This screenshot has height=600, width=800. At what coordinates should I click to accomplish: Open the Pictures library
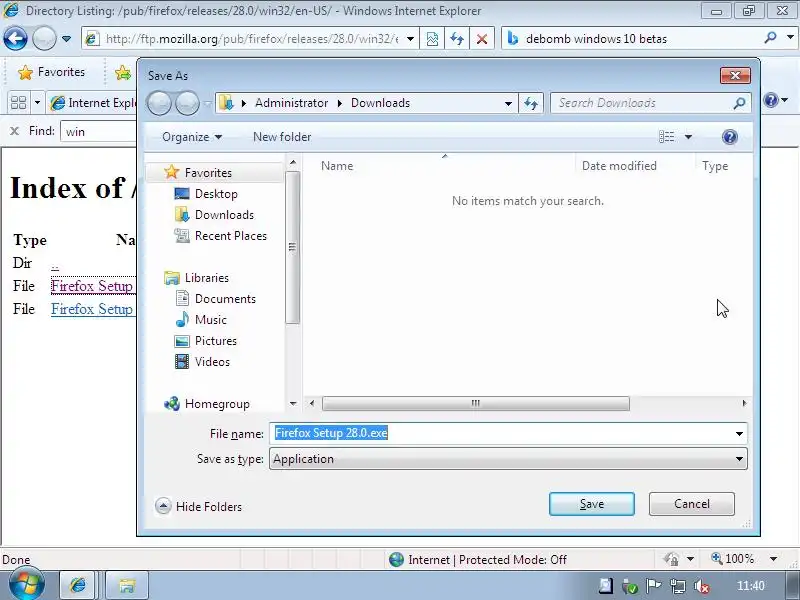point(216,341)
